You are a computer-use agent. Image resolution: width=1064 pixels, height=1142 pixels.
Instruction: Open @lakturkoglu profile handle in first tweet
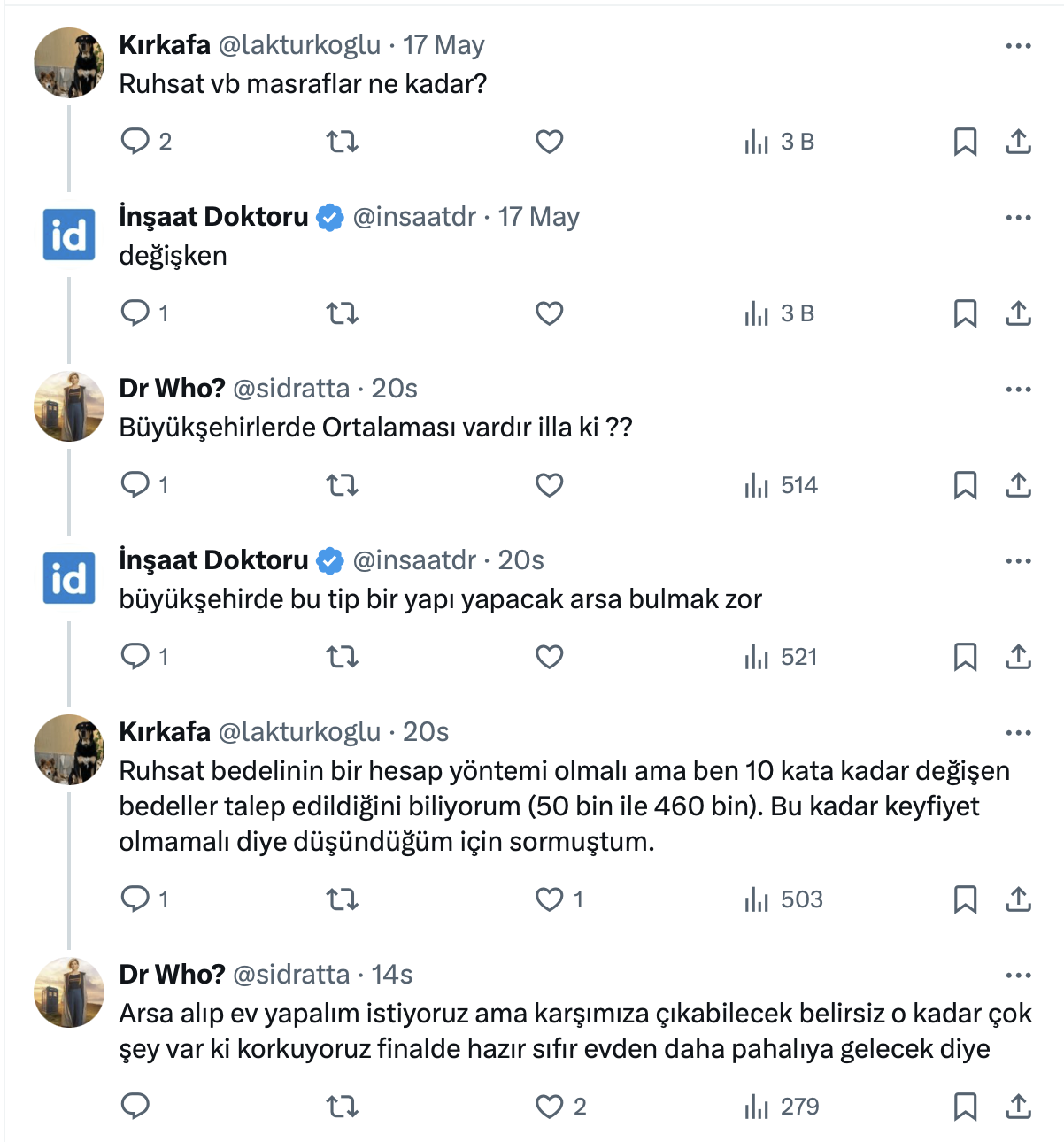(x=299, y=45)
